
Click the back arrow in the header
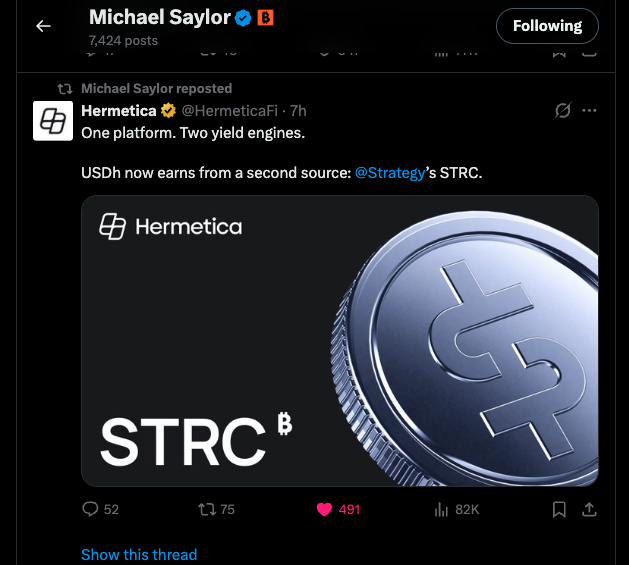(43, 26)
